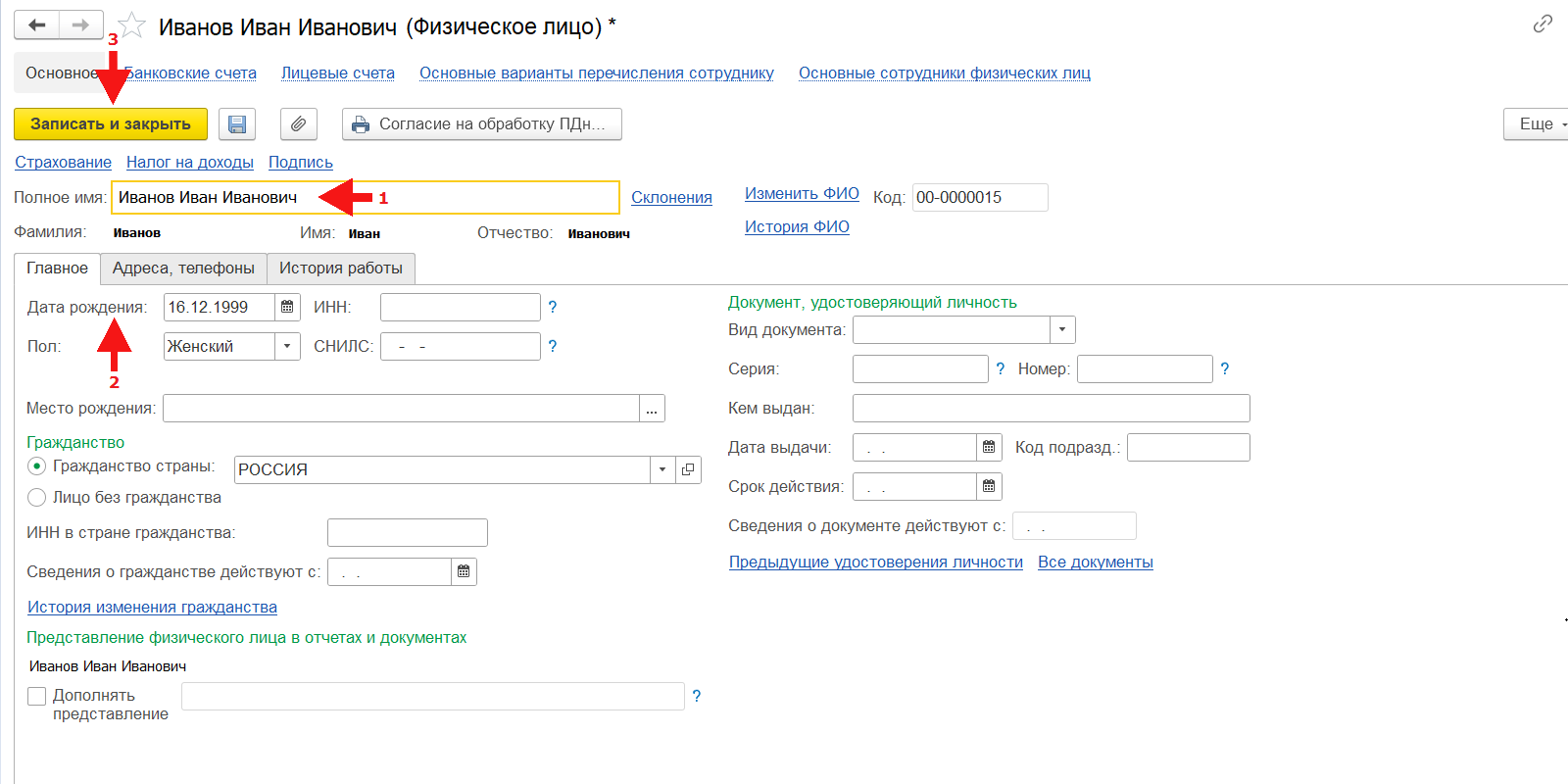The image size is (1568, 784).
Task: Select Лицо без гражданства radio option
Action: tap(37, 498)
